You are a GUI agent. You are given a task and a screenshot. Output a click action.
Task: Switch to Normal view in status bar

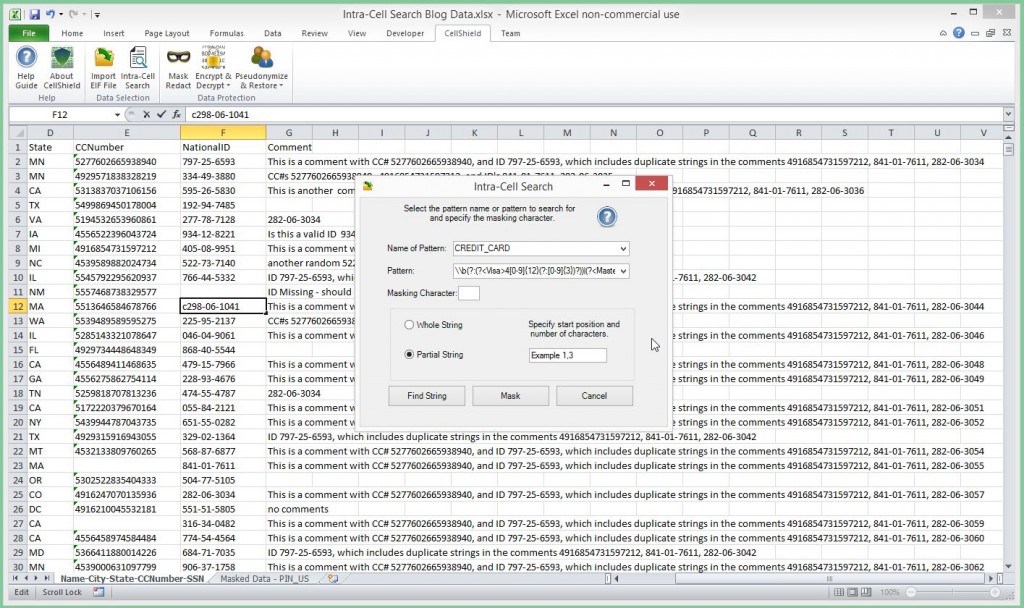pyautogui.click(x=839, y=592)
